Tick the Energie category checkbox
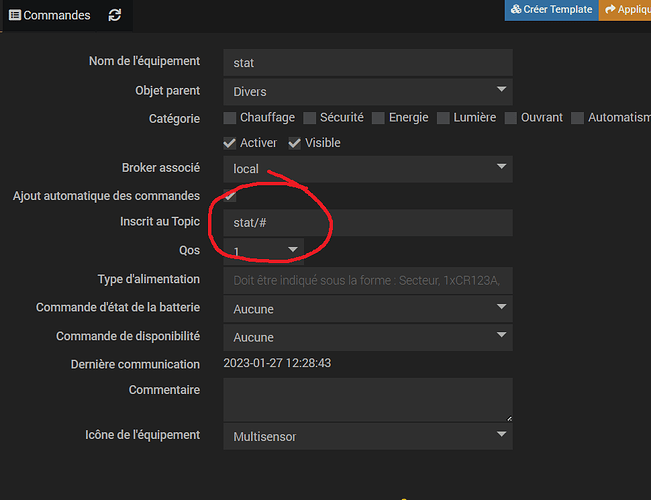651x500 pixels. 378,118
